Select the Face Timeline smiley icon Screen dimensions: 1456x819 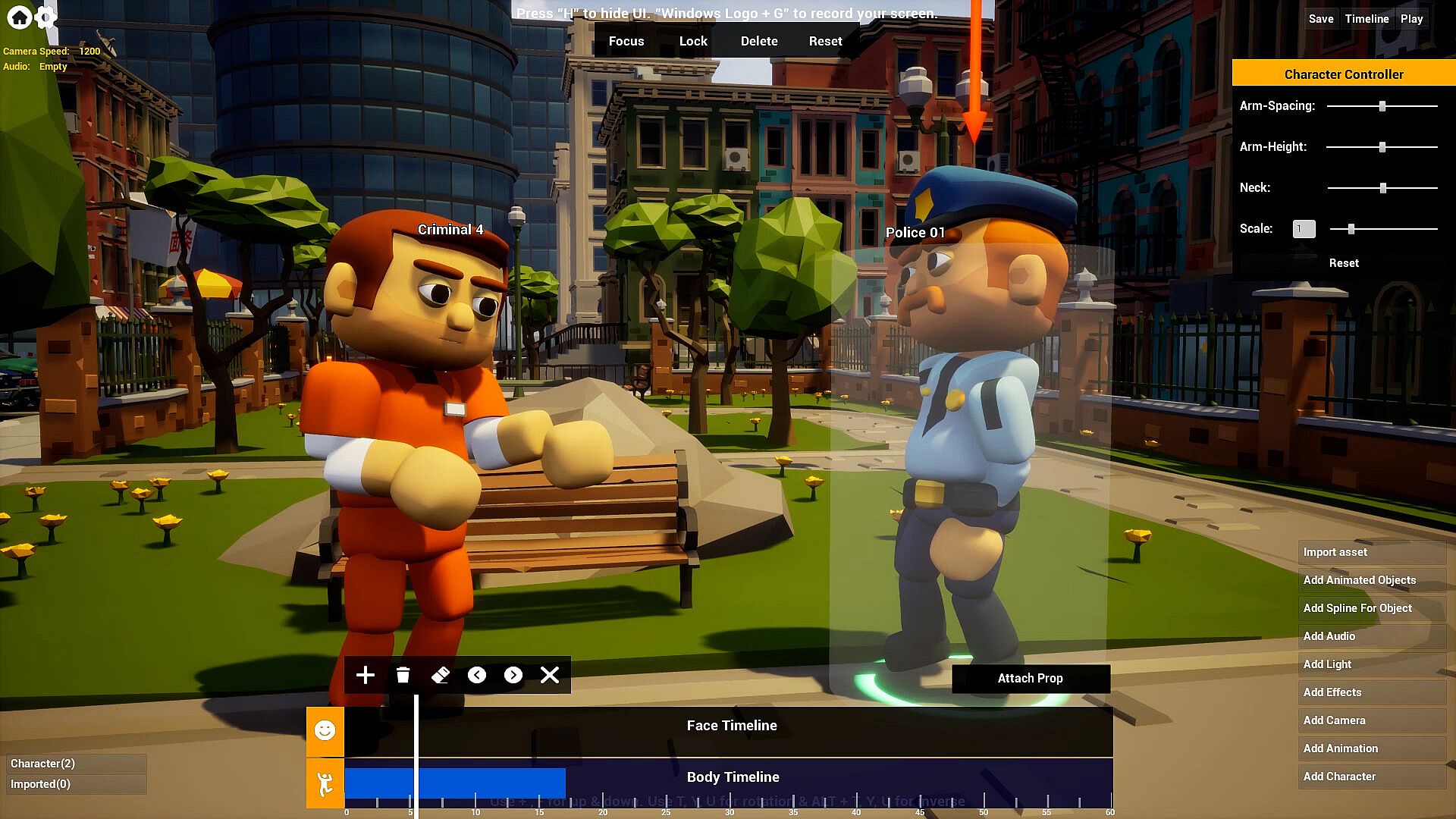click(325, 730)
